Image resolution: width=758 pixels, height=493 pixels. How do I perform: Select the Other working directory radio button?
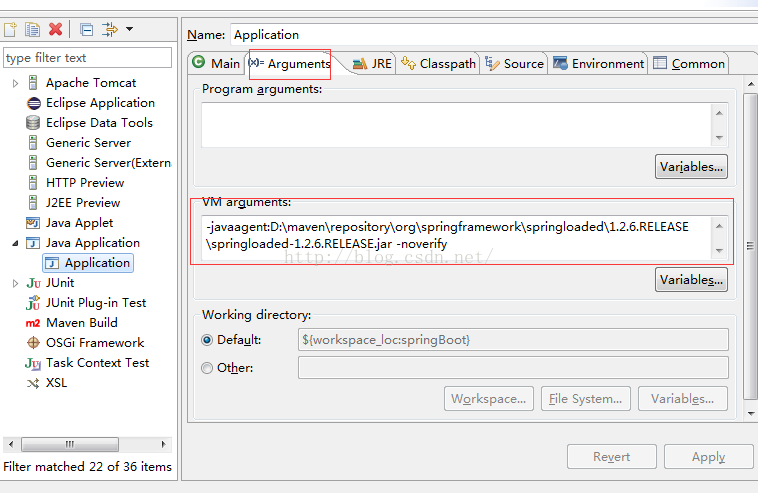click(x=207, y=368)
